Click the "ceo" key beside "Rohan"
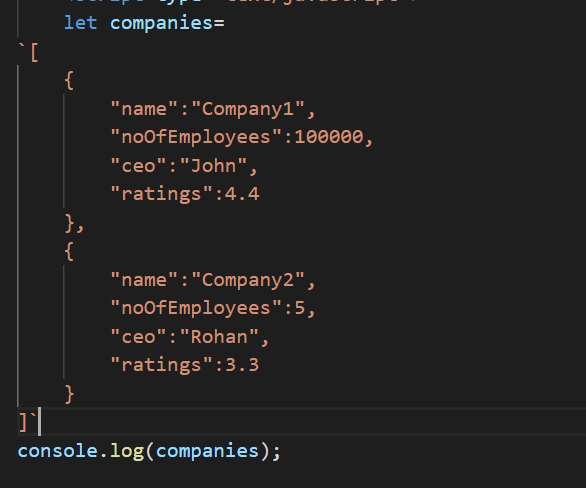 click(x=139, y=337)
